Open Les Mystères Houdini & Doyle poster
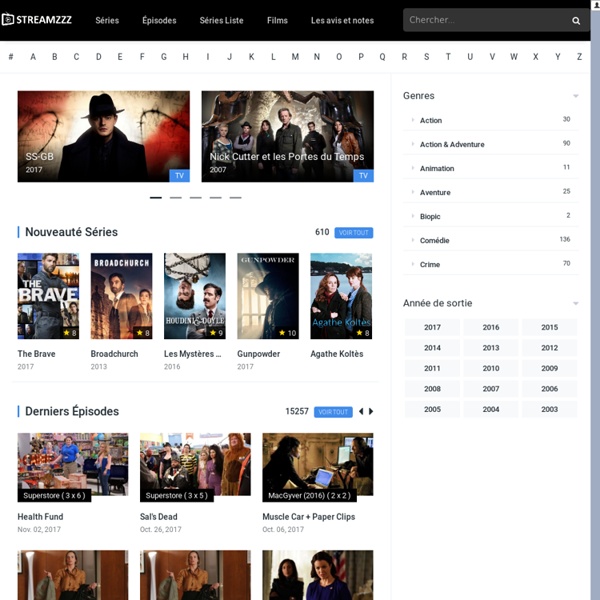 click(195, 296)
